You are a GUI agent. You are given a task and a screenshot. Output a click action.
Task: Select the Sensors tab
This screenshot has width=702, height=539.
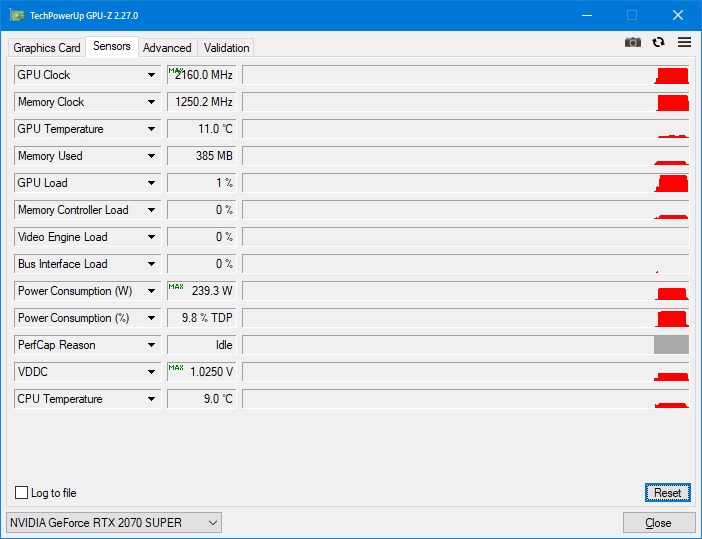tap(111, 46)
